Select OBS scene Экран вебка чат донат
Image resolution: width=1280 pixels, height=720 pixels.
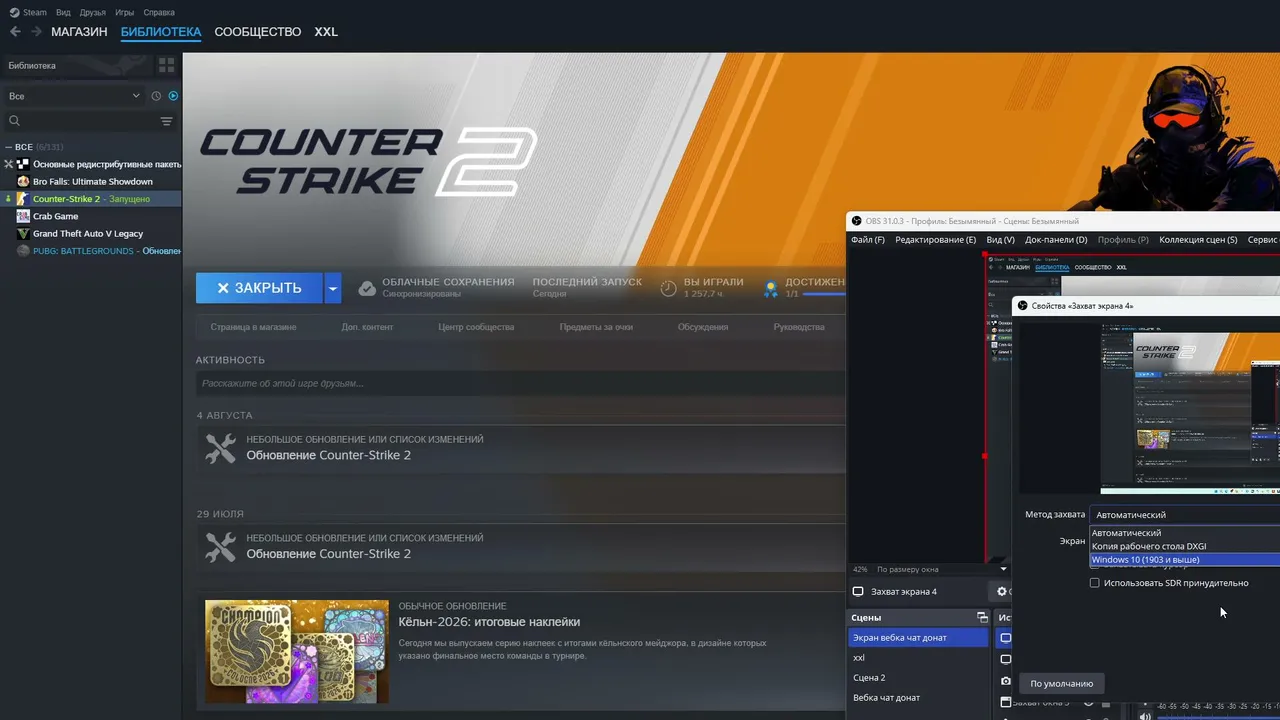coord(918,638)
